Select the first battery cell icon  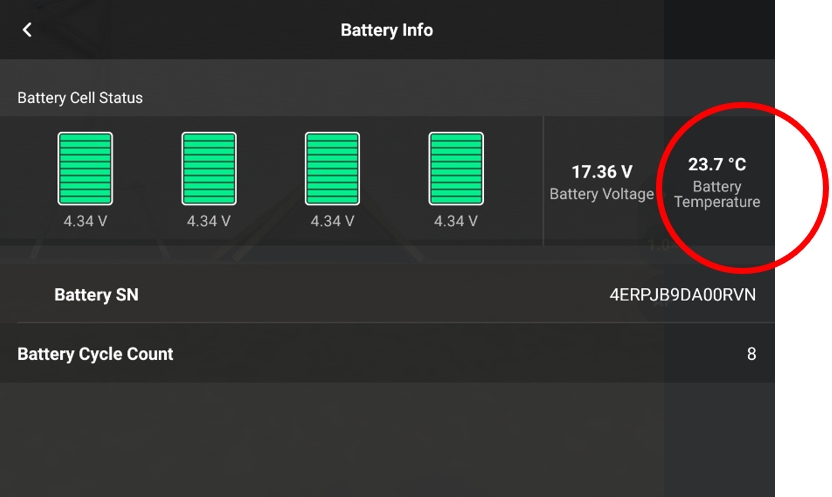point(85,169)
